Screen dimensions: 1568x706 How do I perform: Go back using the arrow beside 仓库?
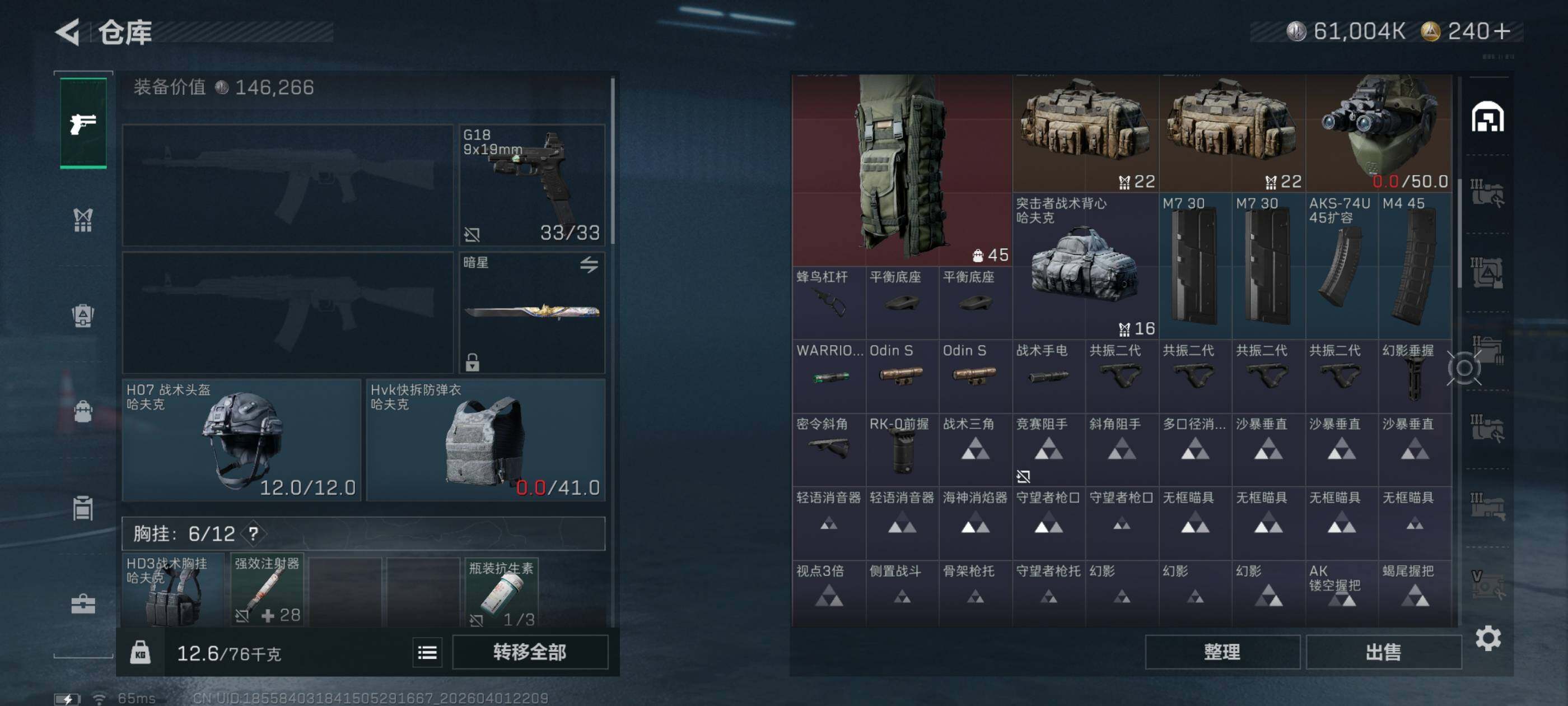[x=68, y=32]
